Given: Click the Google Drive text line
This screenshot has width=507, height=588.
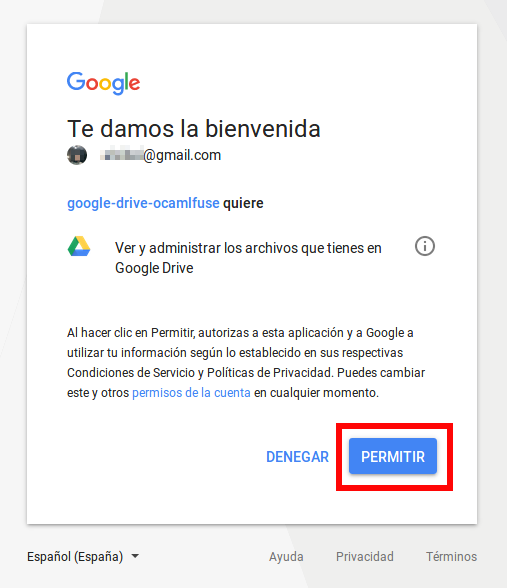Looking at the screenshot, I should (154, 268).
